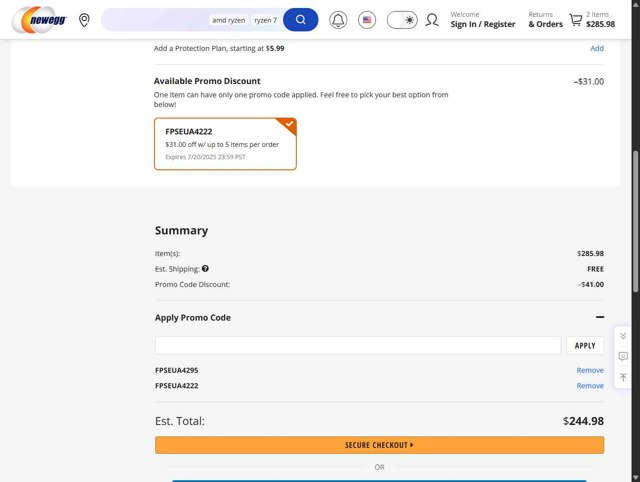This screenshot has height=482, width=640.
Task: Open the US flag country selector
Action: point(367,20)
